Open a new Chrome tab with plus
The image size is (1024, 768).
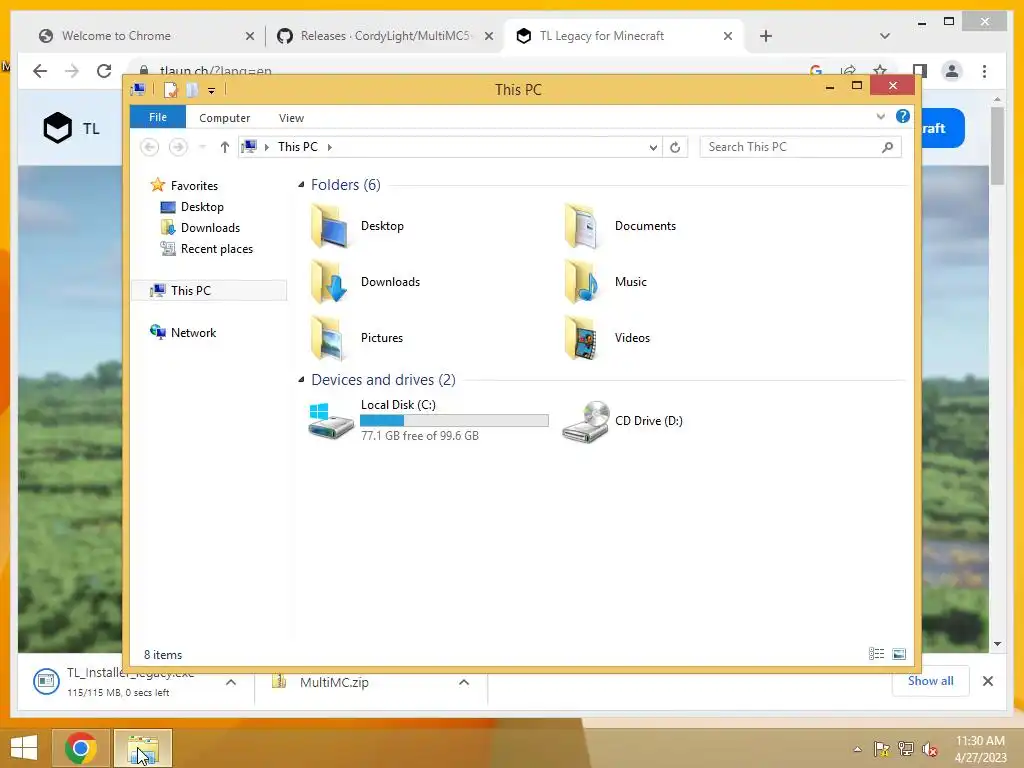point(766,36)
